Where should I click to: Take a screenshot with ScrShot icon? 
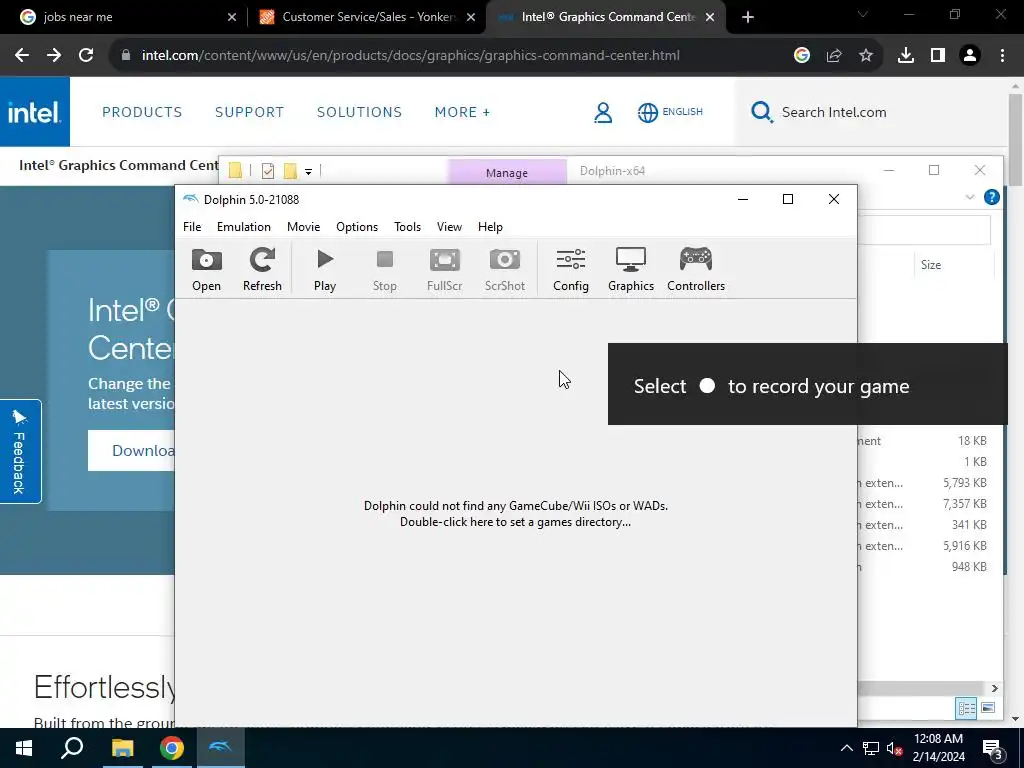[x=505, y=270]
